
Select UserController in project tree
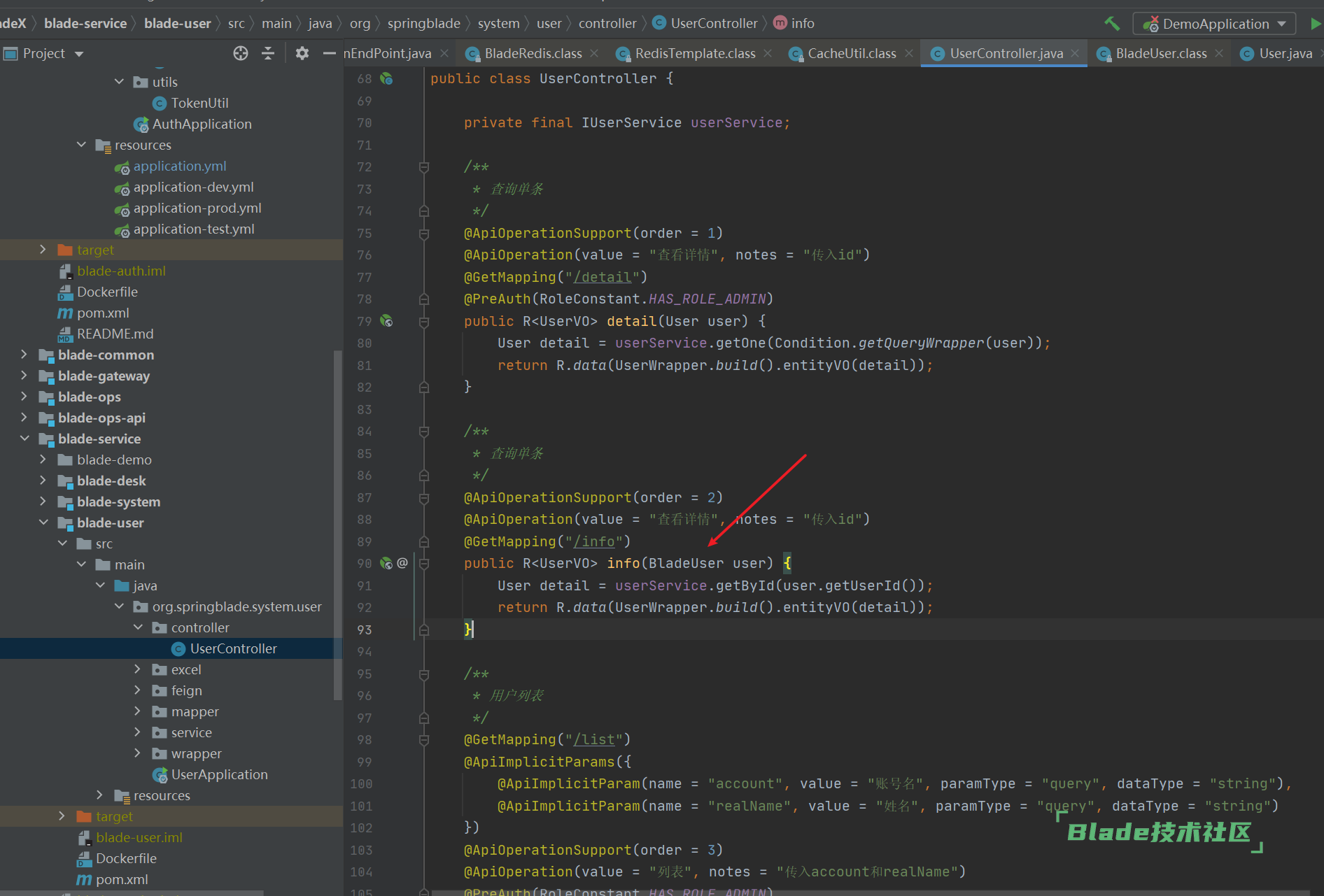[233, 648]
